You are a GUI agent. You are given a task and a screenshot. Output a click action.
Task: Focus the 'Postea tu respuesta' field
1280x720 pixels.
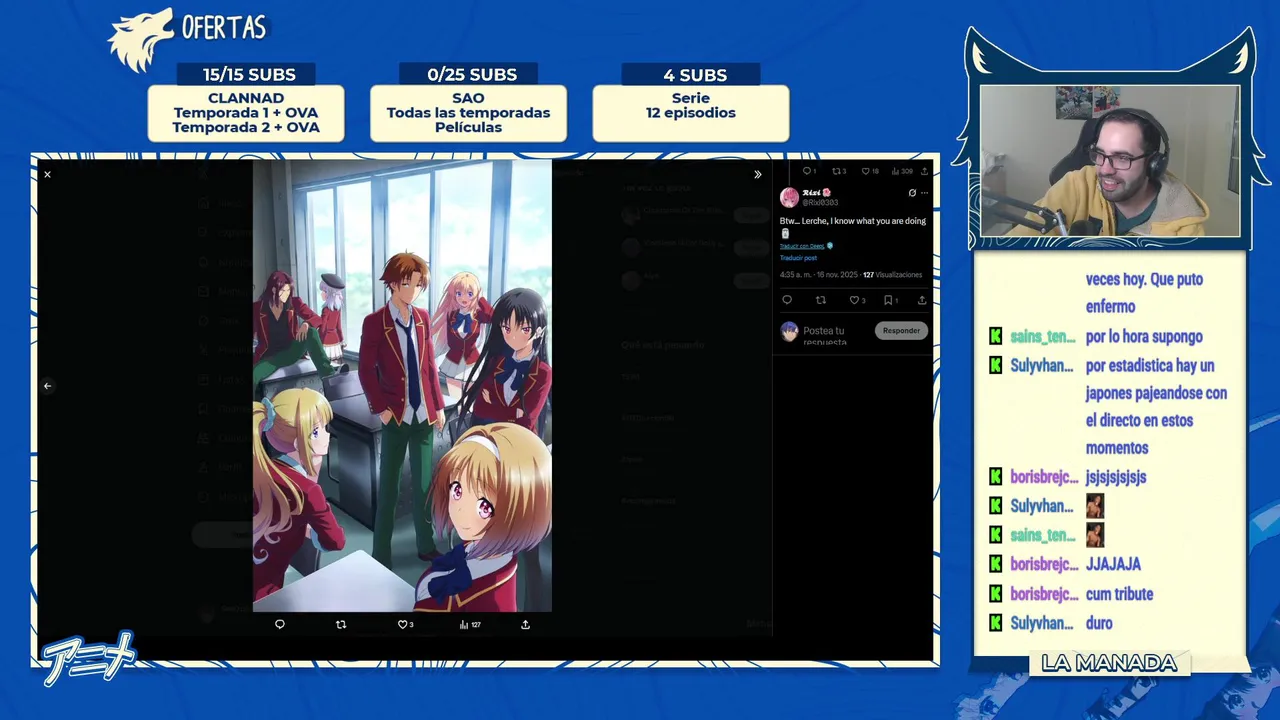(825, 336)
